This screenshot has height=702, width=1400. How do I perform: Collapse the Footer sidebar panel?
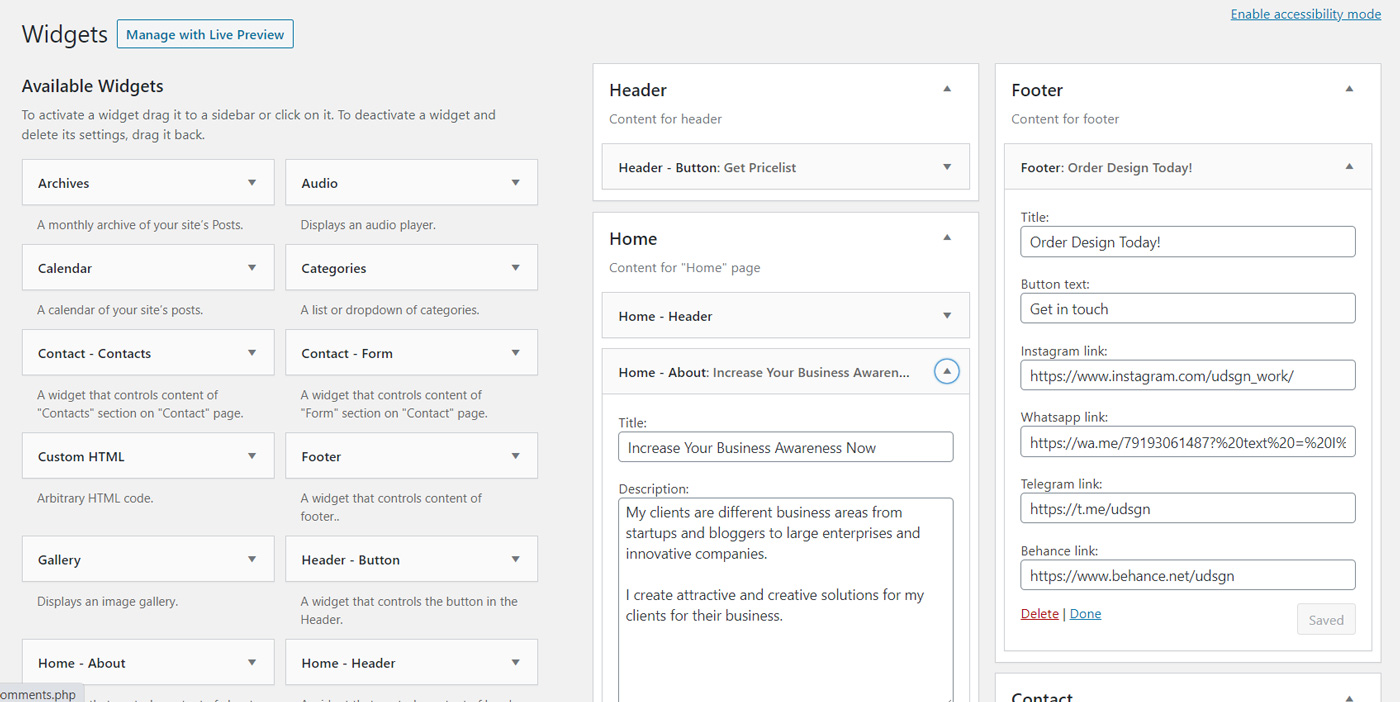point(1349,90)
